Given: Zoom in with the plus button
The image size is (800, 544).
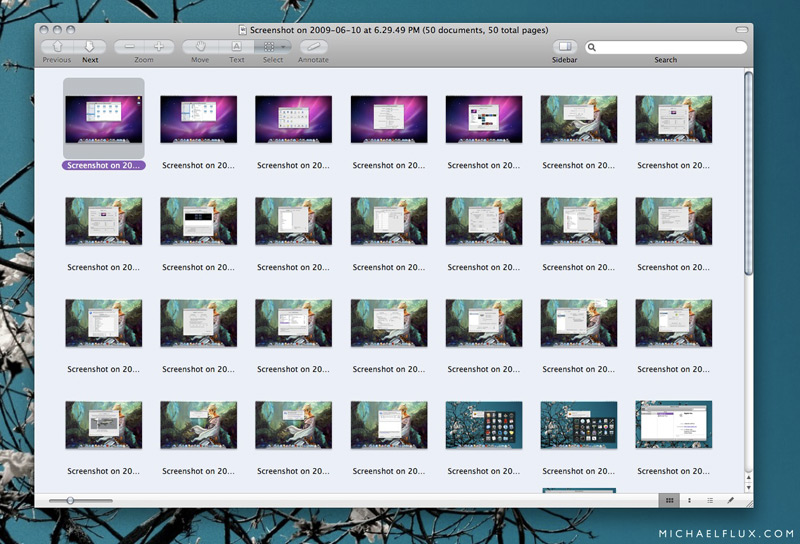Looking at the screenshot, I should [159, 47].
